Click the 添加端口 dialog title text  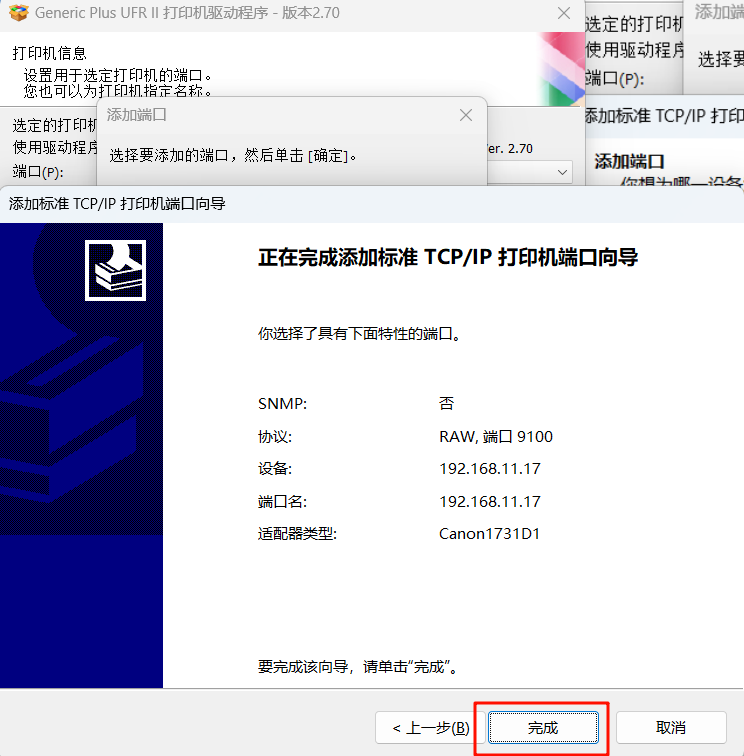136,115
